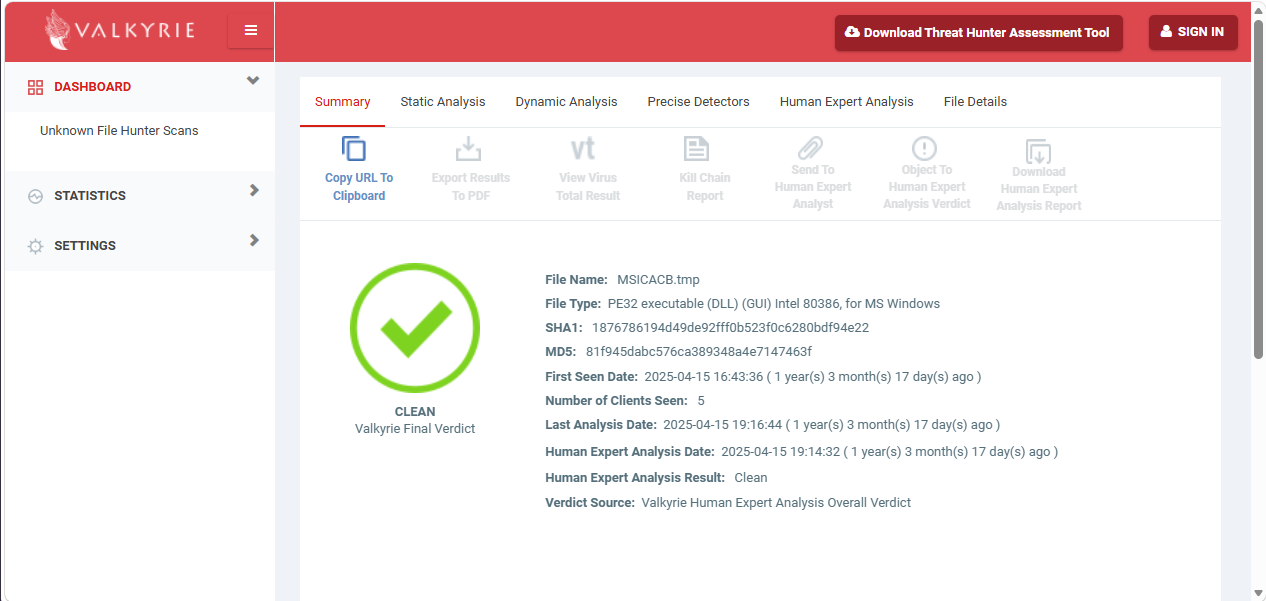The width and height of the screenshot is (1266, 601).
Task: Open the View Virus Total Result icon
Action: 583,149
